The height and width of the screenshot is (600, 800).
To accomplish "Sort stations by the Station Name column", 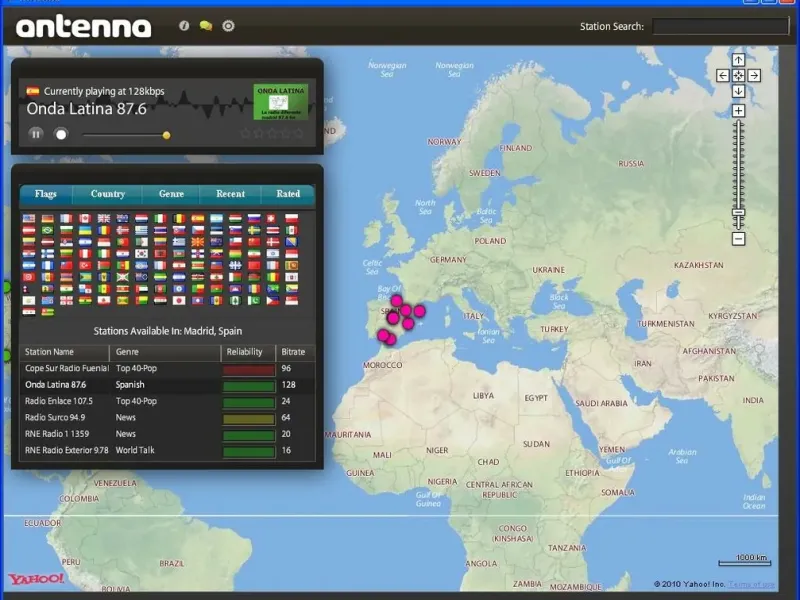I will pyautogui.click(x=65, y=352).
